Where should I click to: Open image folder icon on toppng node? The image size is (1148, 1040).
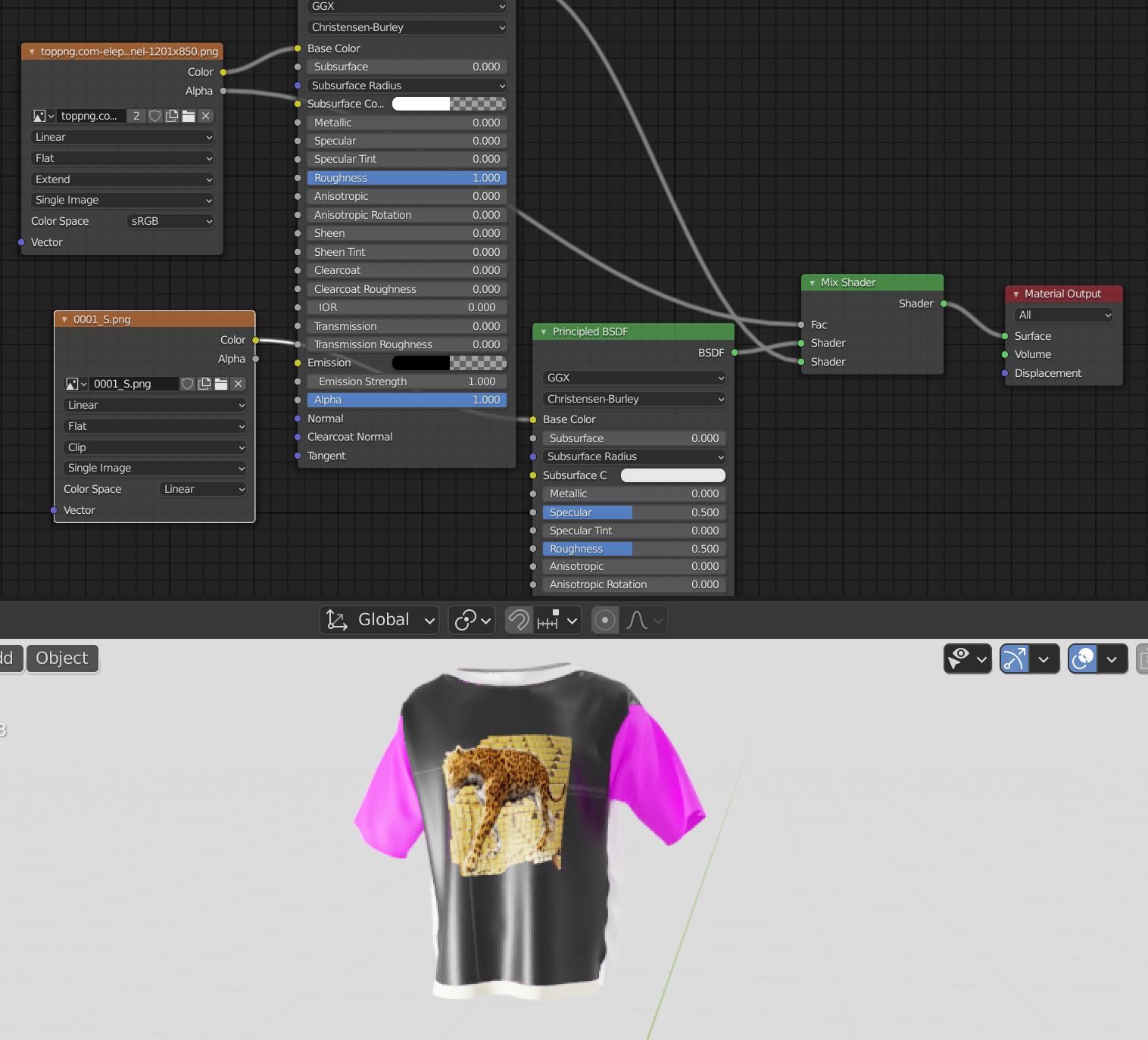(189, 116)
